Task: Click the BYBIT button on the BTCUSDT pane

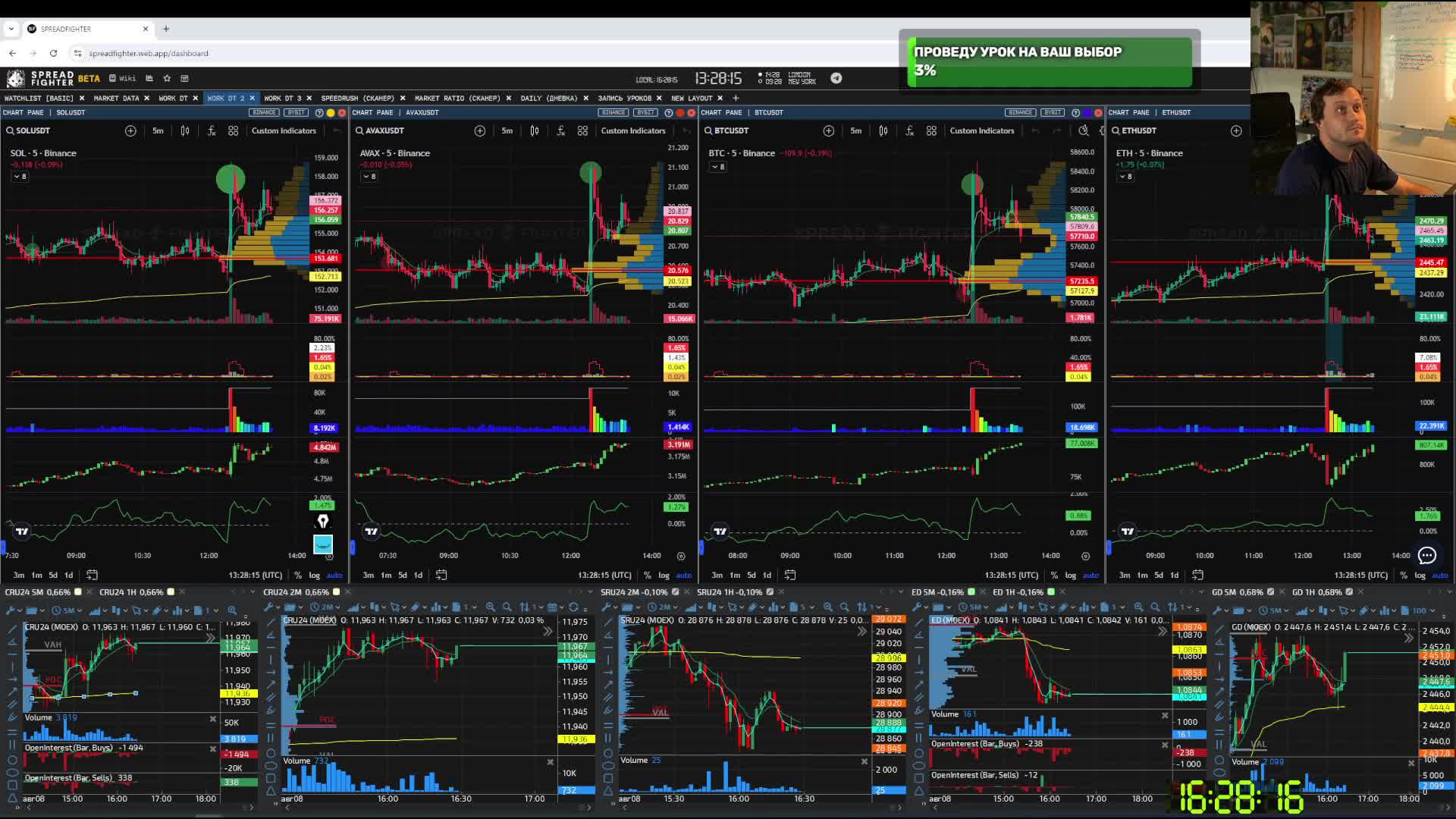Action: point(1053,112)
